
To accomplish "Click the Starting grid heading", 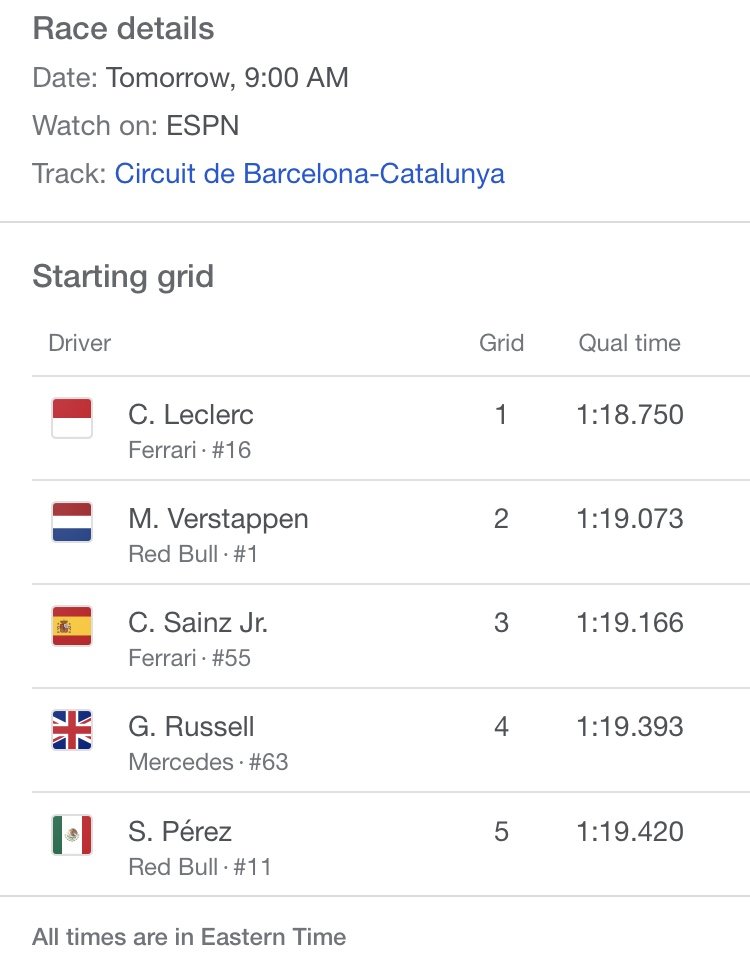I will pos(123,276).
